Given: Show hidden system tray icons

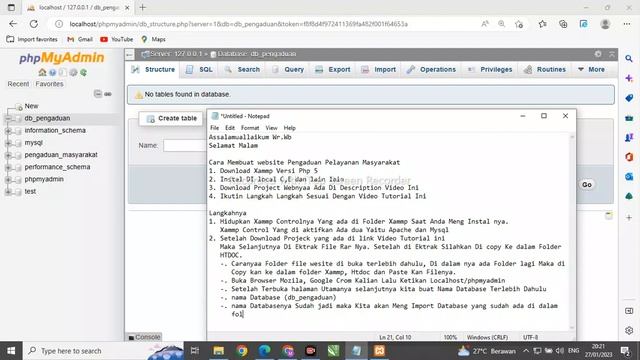Looking at the screenshot, I should coord(526,351).
